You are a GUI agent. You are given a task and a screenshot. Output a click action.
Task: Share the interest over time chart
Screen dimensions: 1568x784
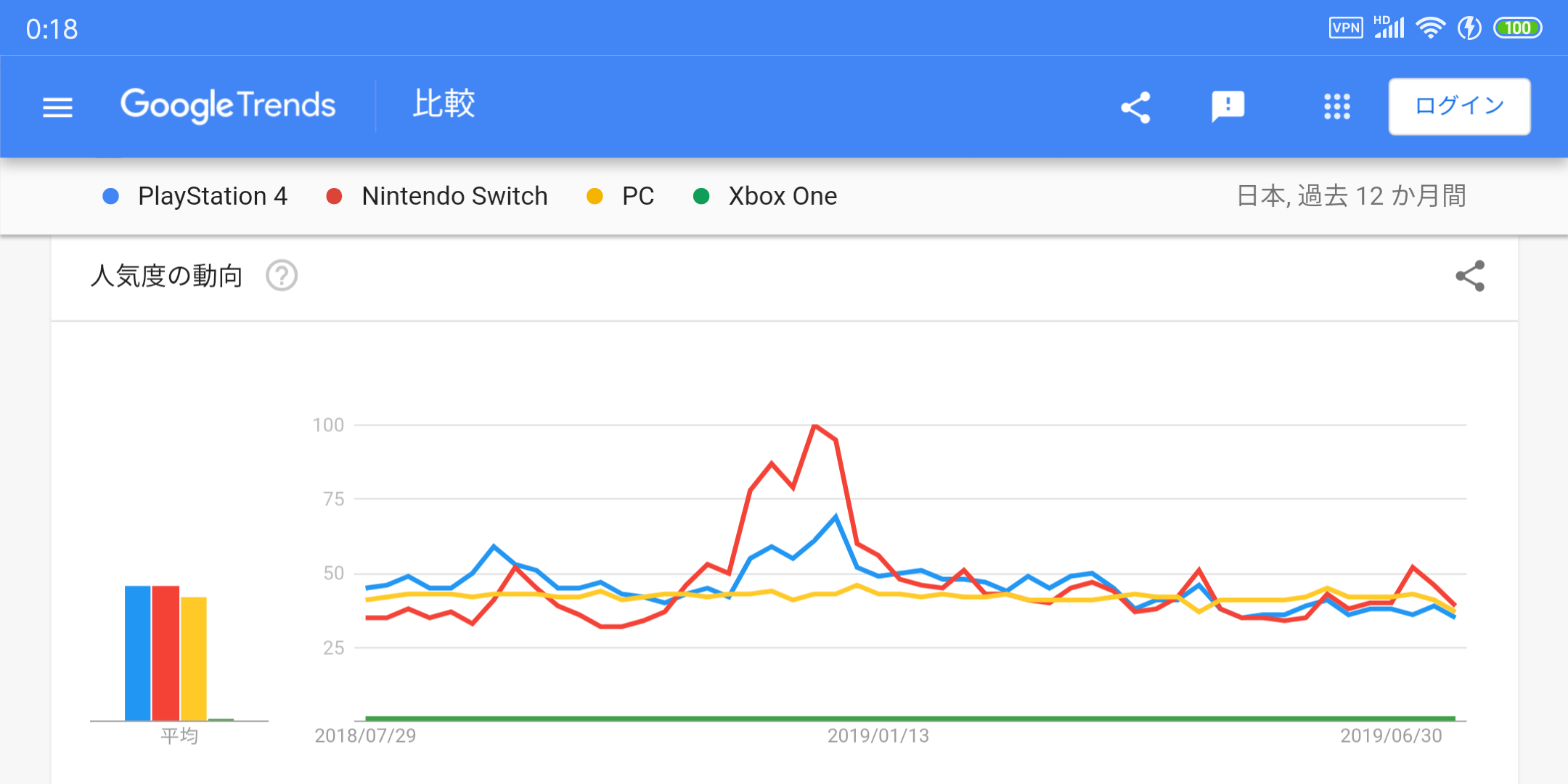(1470, 276)
